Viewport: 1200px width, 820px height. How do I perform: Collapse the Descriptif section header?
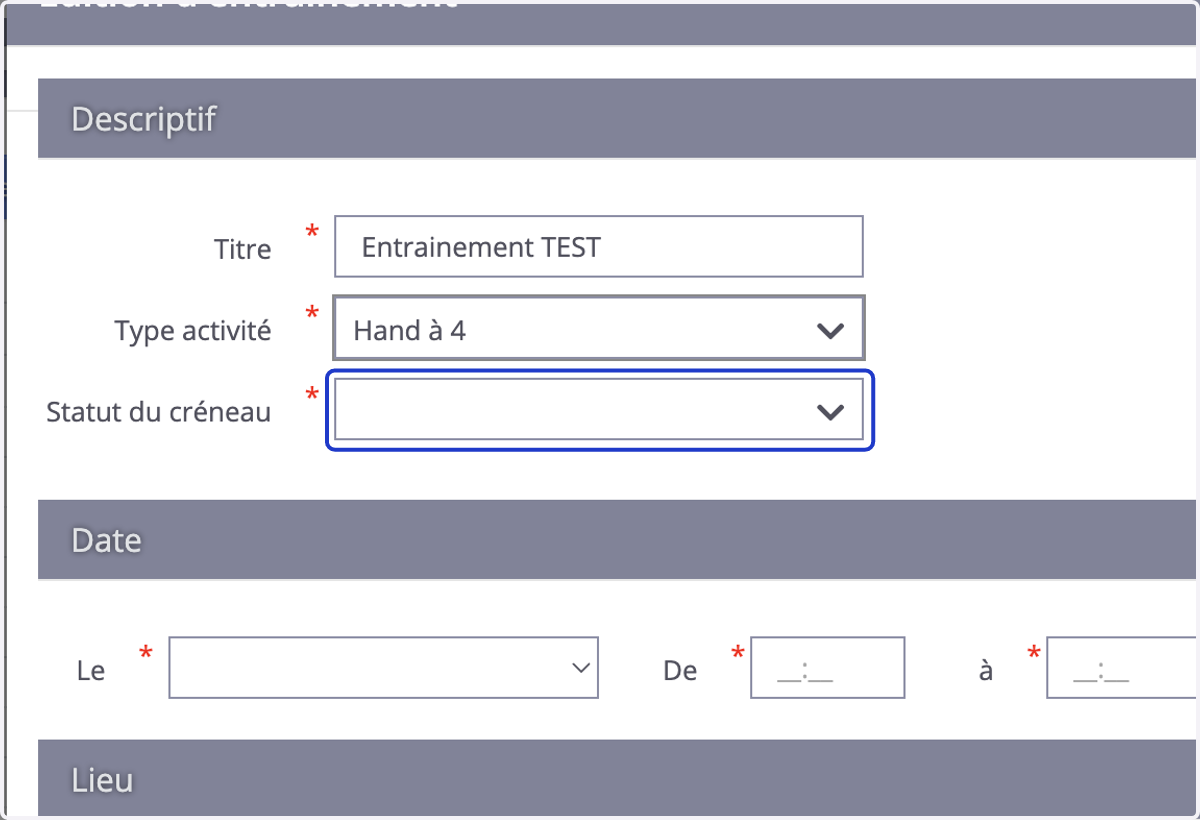(618, 119)
